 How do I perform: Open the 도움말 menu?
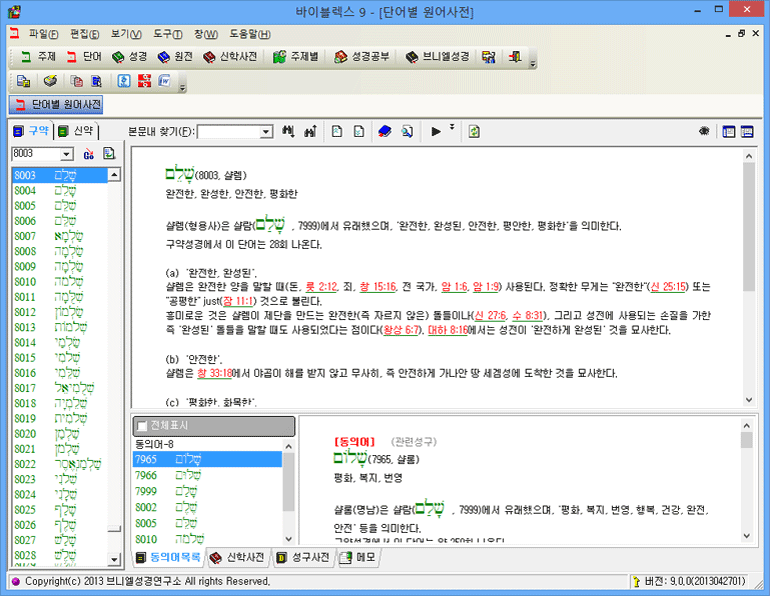(x=250, y=34)
